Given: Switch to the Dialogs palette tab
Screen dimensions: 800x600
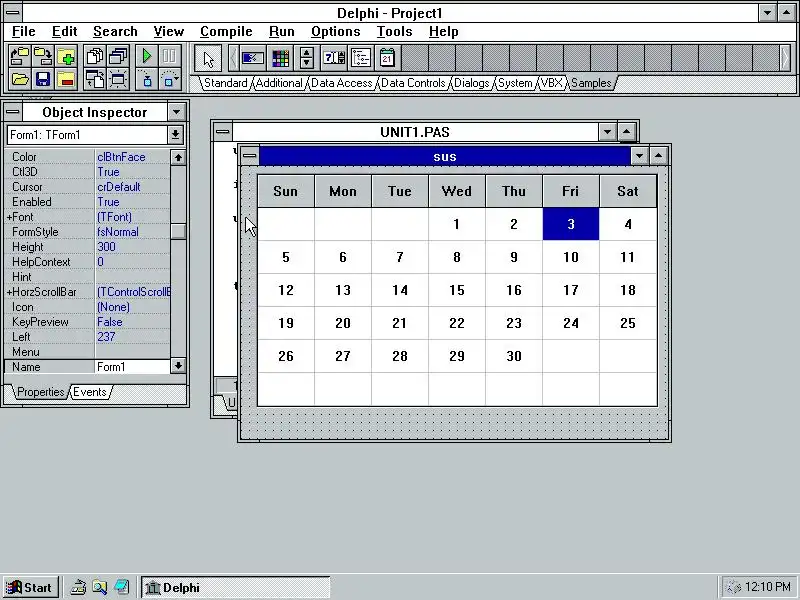Looking at the screenshot, I should 471,83.
